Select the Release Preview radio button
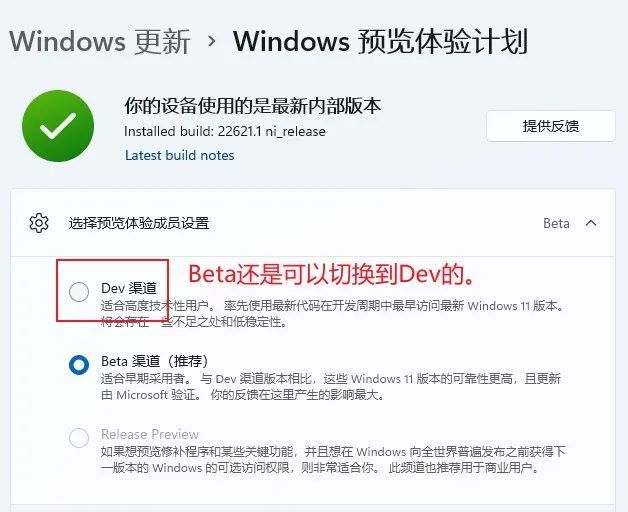This screenshot has width=628, height=512. (x=79, y=437)
